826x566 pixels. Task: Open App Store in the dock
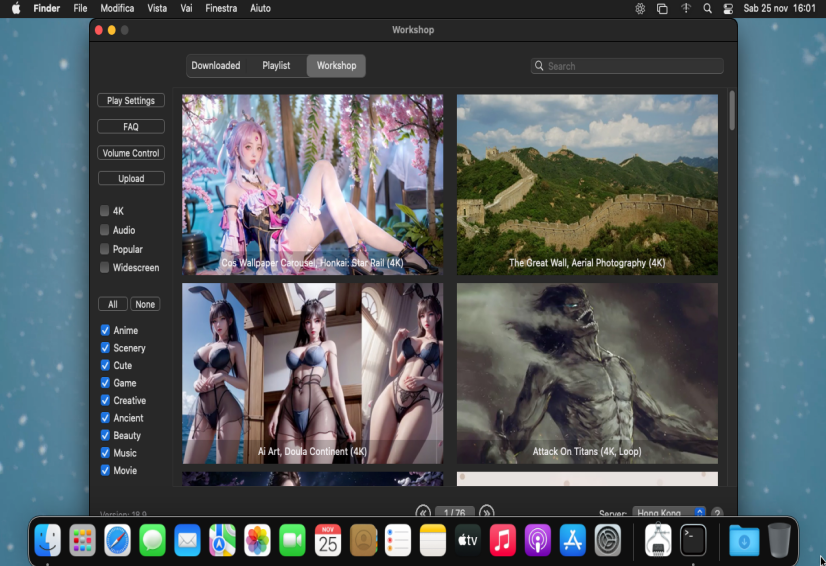(573, 540)
